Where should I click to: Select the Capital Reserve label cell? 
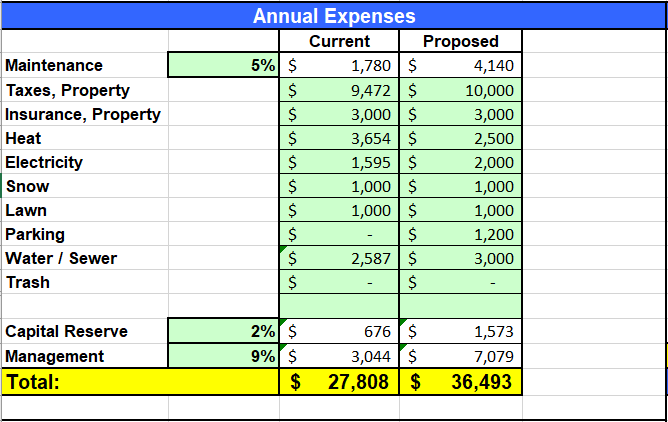85,331
